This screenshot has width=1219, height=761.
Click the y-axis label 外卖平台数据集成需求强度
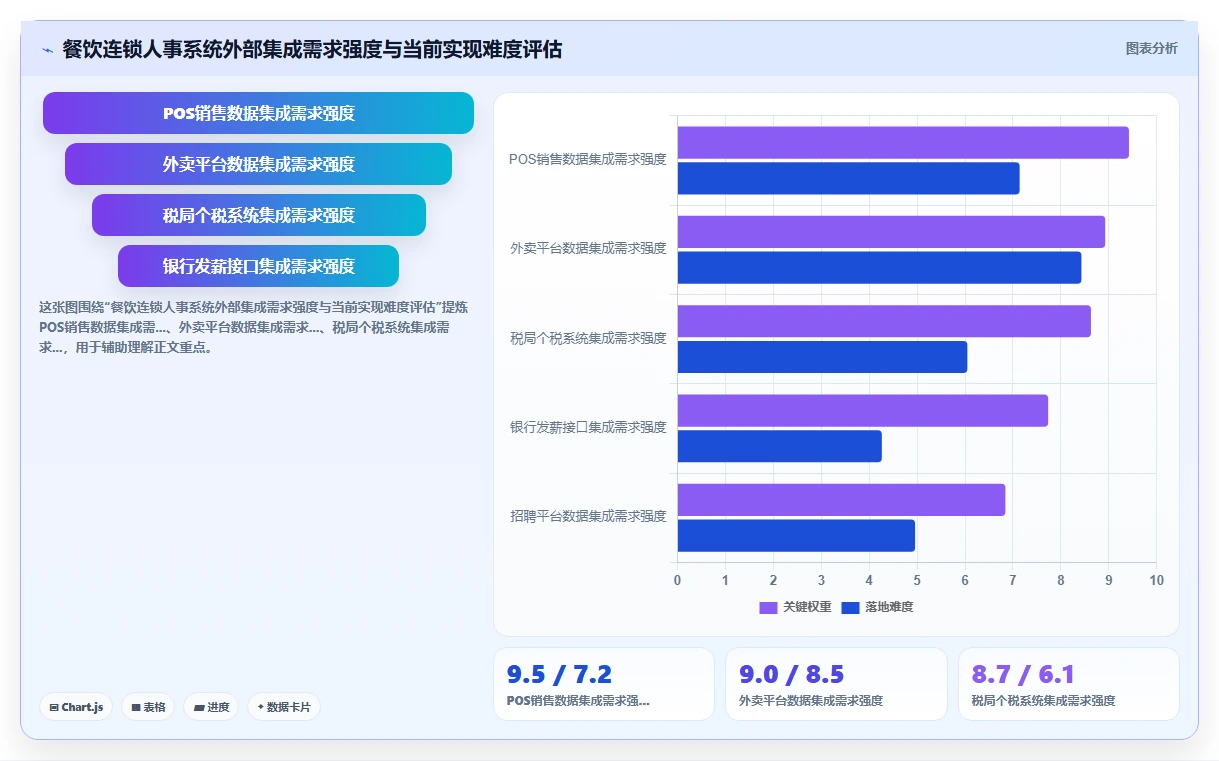[588, 248]
